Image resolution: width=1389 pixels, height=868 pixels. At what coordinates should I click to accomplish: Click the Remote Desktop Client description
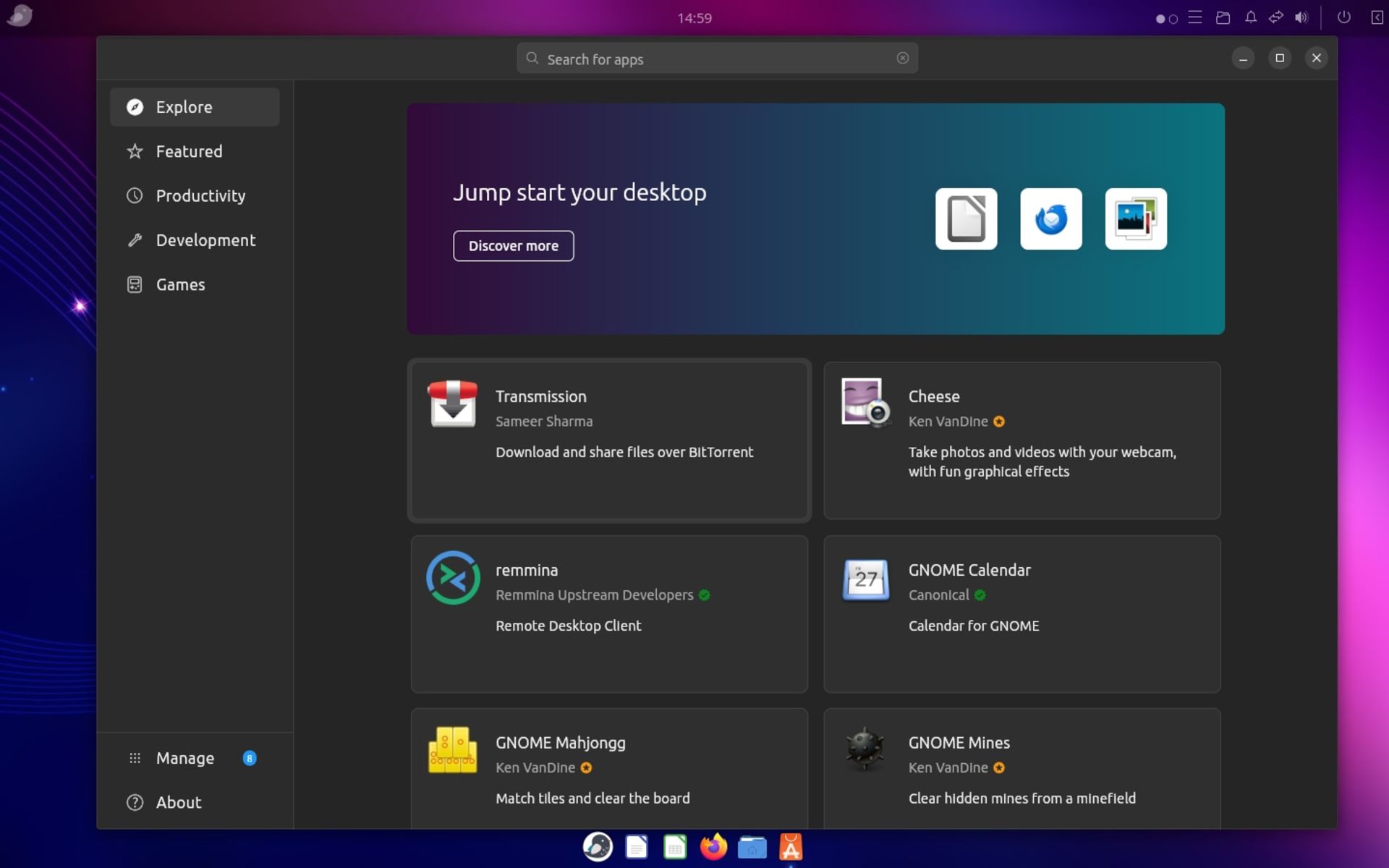pos(569,626)
